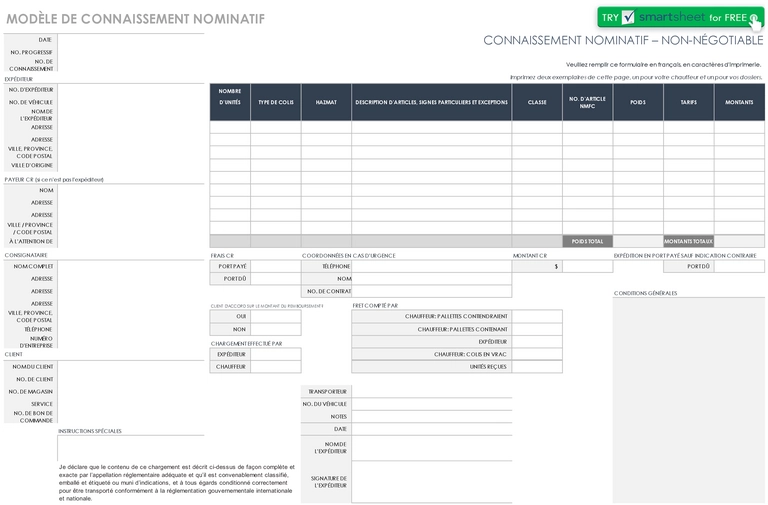Click the À L'ATTENTION DE field
Screen dimensions: 768x505
[x=131, y=241]
